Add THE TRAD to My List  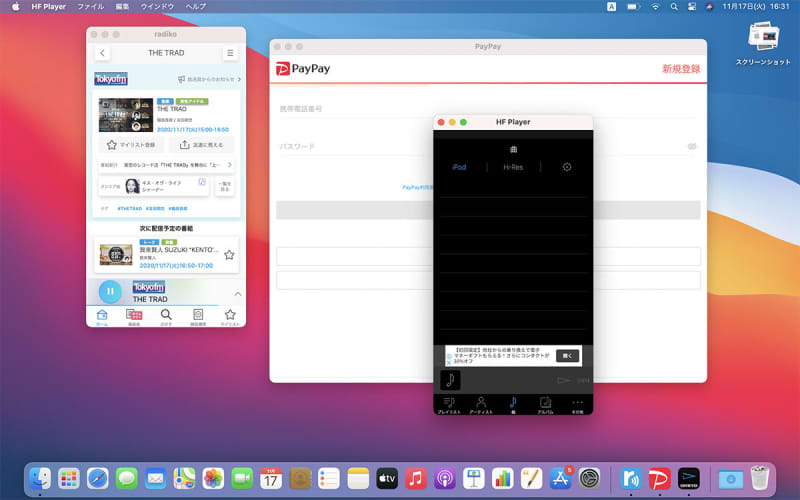[131, 145]
